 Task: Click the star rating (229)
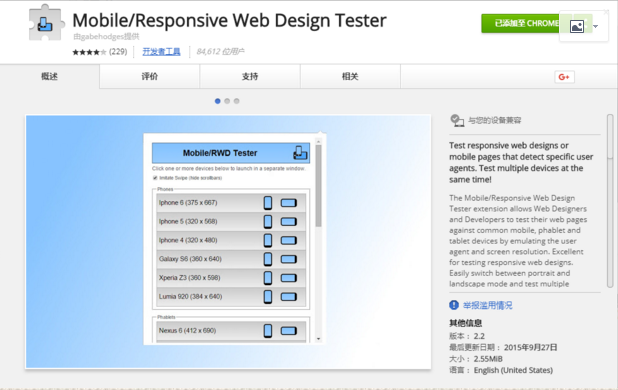pos(99,52)
